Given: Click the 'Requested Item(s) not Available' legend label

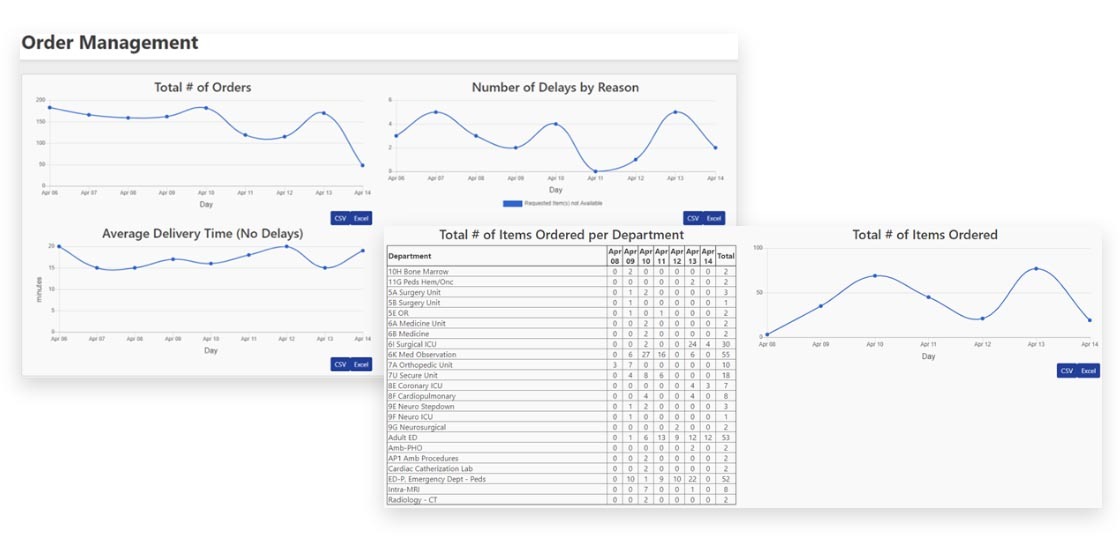Looking at the screenshot, I should tap(563, 204).
